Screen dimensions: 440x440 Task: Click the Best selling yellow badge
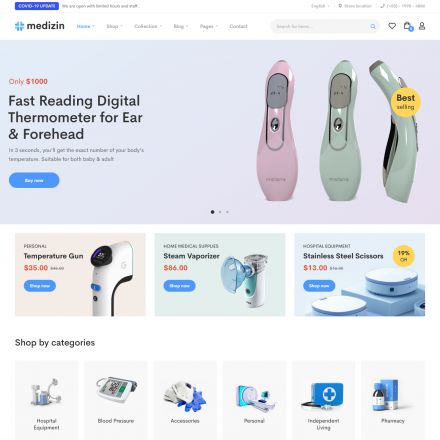405,102
